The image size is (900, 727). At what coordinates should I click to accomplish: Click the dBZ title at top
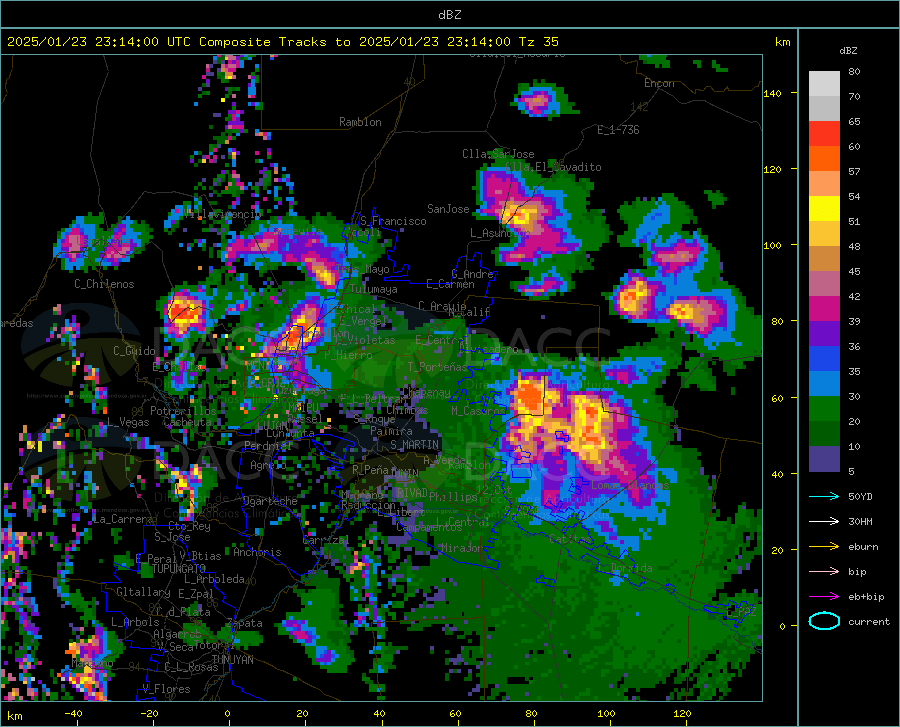[449, 15]
